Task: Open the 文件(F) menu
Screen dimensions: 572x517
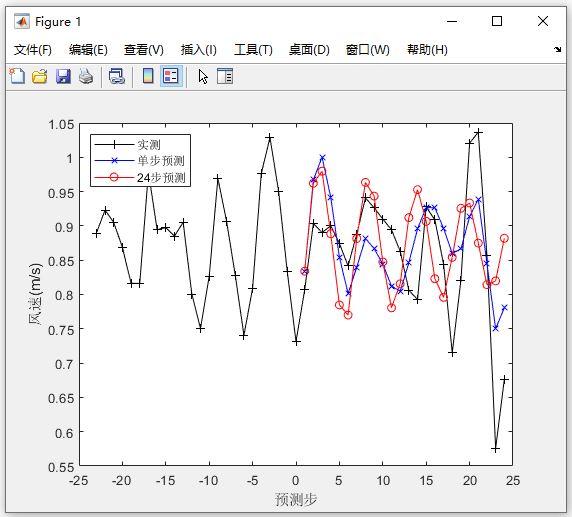Action: click(x=33, y=50)
